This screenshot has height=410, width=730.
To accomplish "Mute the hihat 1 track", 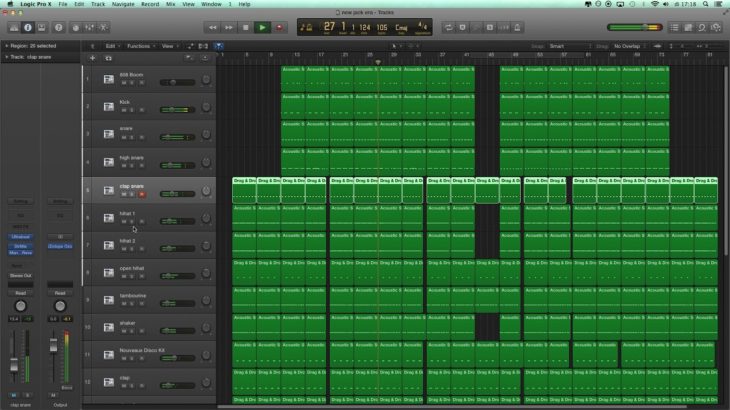I will [x=124, y=222].
